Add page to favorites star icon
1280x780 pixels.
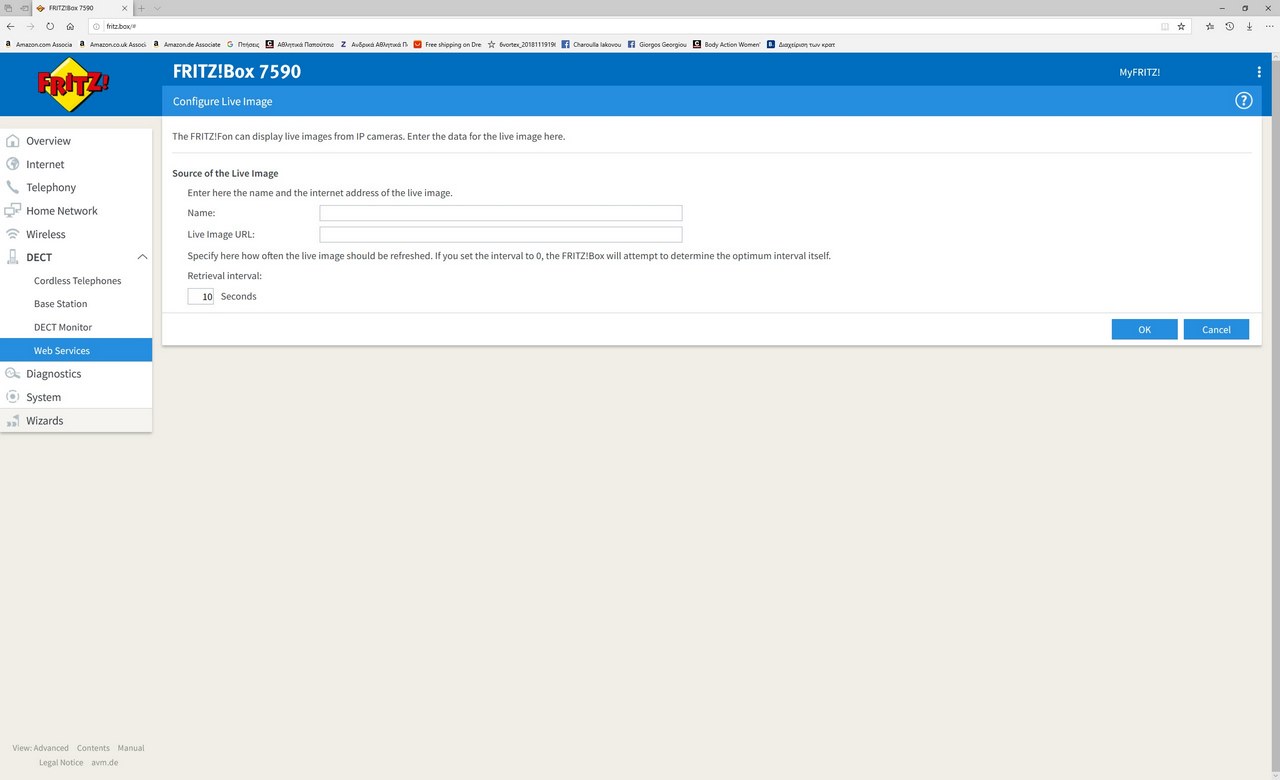[x=1181, y=26]
